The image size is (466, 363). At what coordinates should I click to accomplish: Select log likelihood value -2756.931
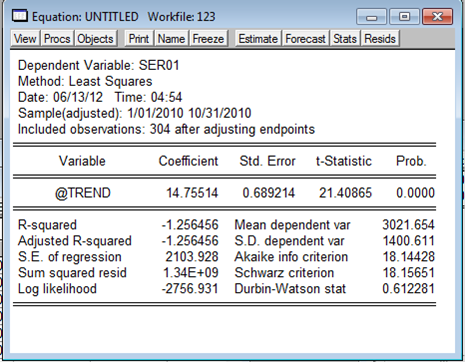pyautogui.click(x=190, y=289)
